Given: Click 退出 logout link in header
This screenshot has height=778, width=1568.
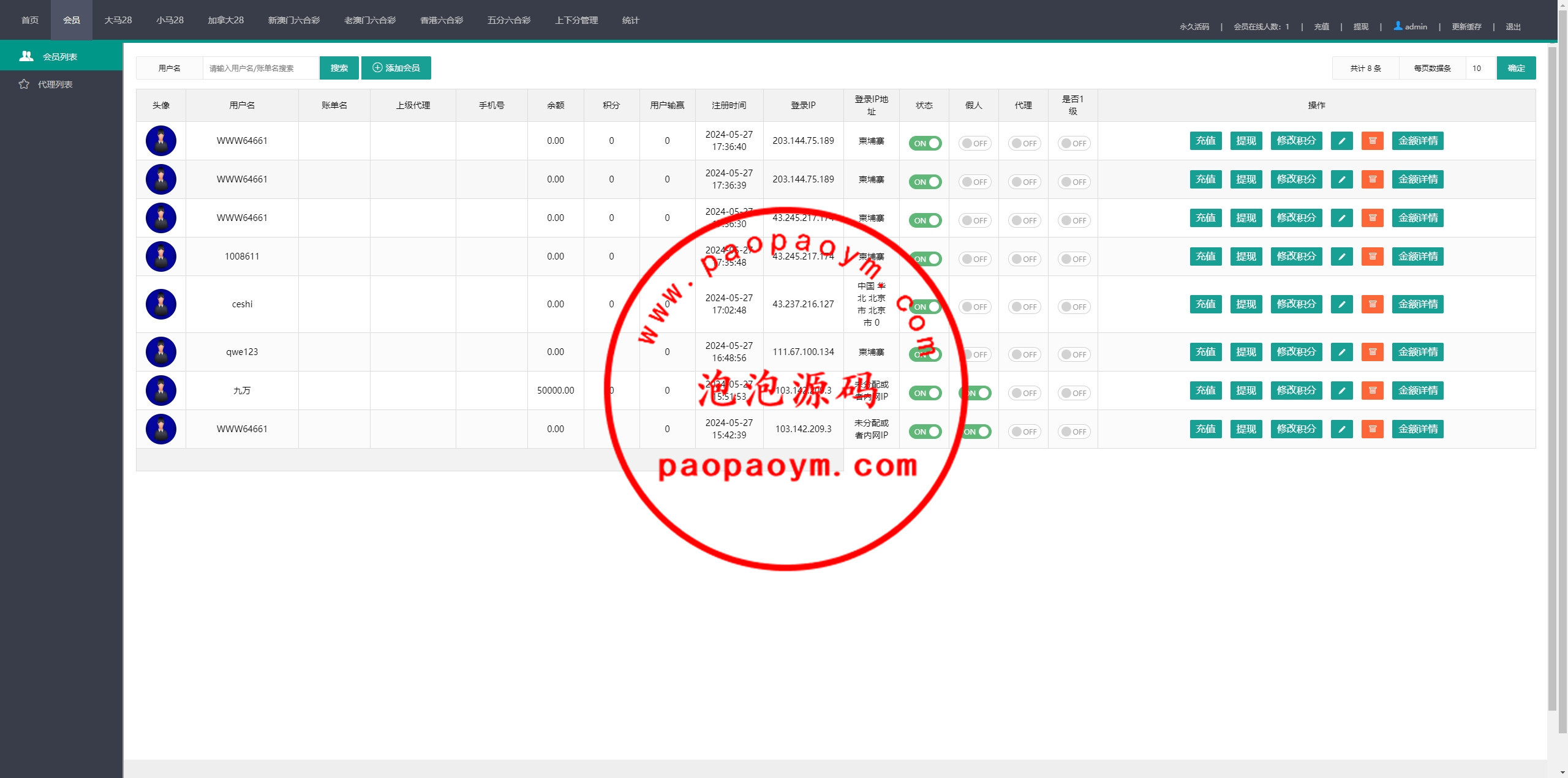Looking at the screenshot, I should click(x=1513, y=26).
